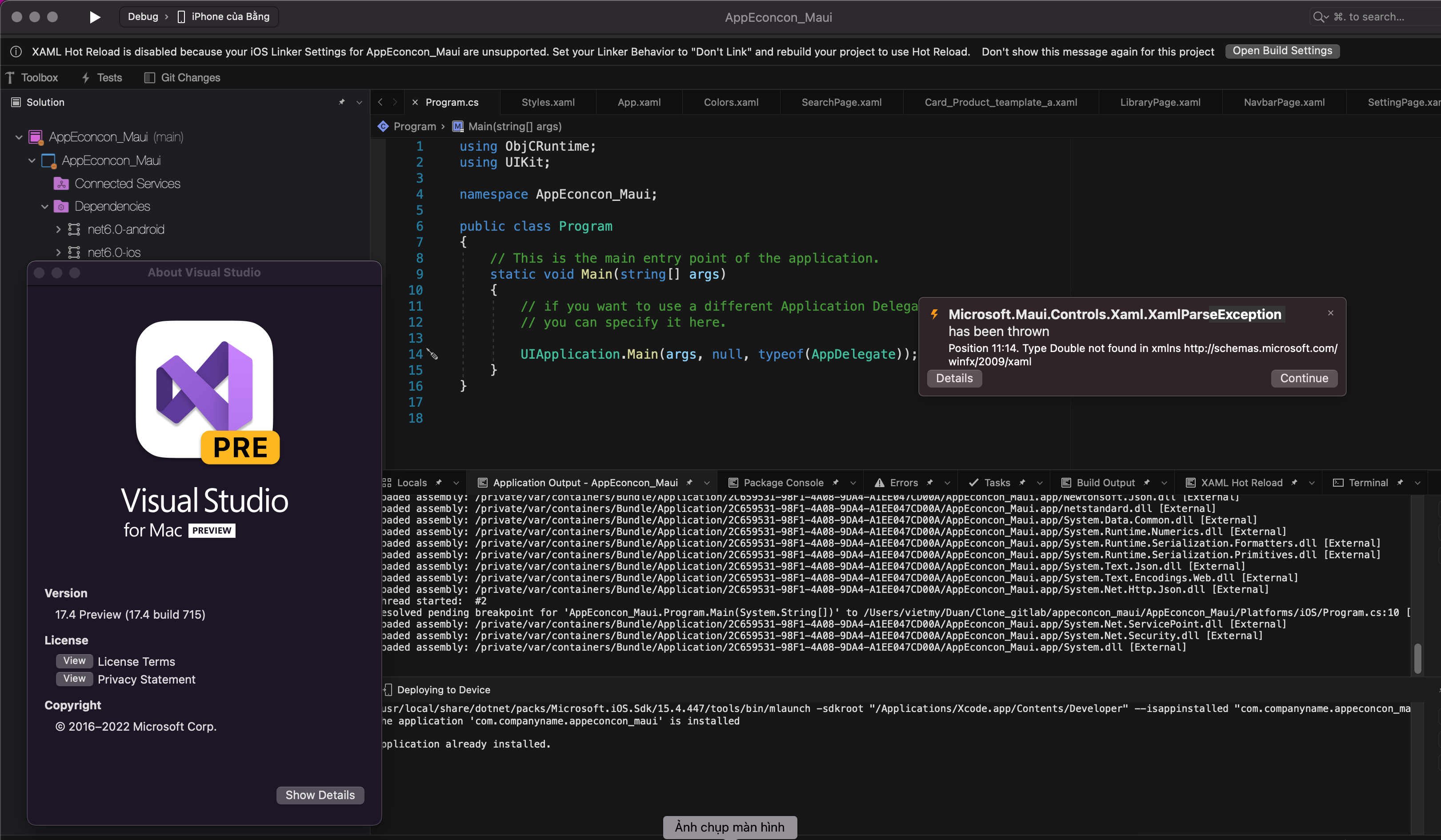Click the breakpoint tool icon on line 14

433,355
